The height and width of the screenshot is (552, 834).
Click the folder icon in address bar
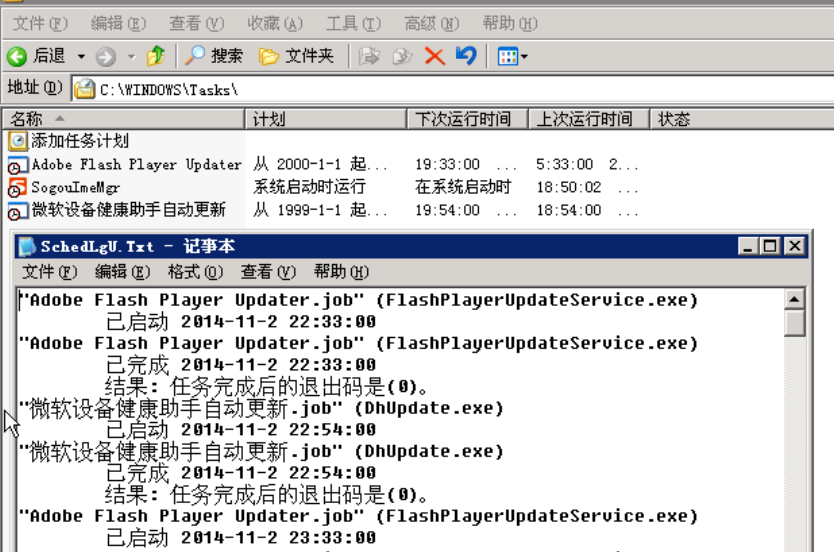pyautogui.click(x=85, y=89)
